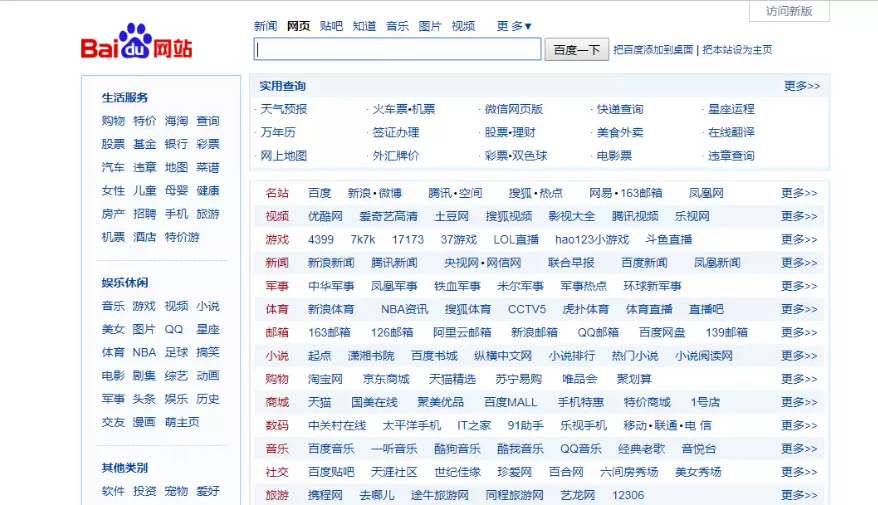Switch to the 图片 search tab
Screen dimensions: 878x505
pos(430,26)
